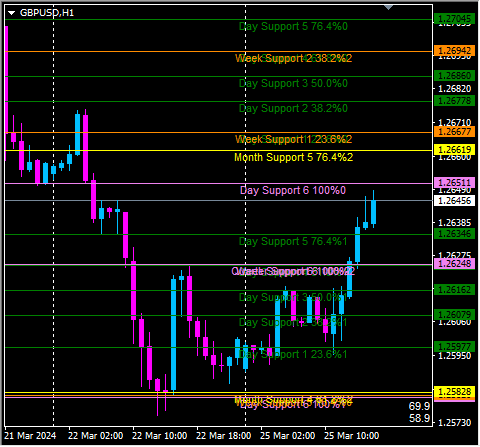Click the GBPUSD,H1 chart title

tap(47, 13)
